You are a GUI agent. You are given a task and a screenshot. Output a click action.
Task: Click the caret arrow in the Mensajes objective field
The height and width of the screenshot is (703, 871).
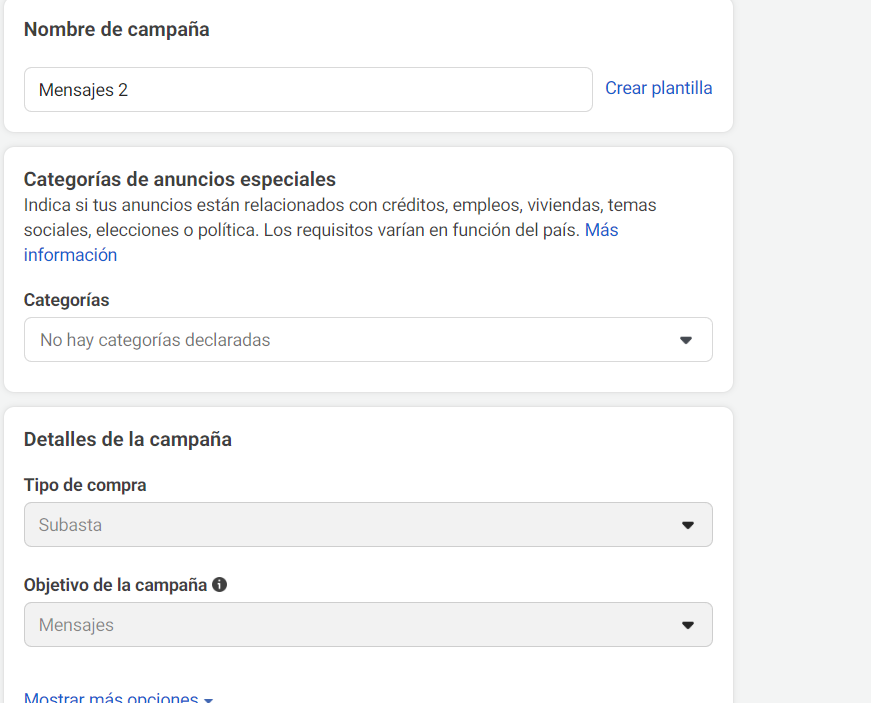coord(688,625)
